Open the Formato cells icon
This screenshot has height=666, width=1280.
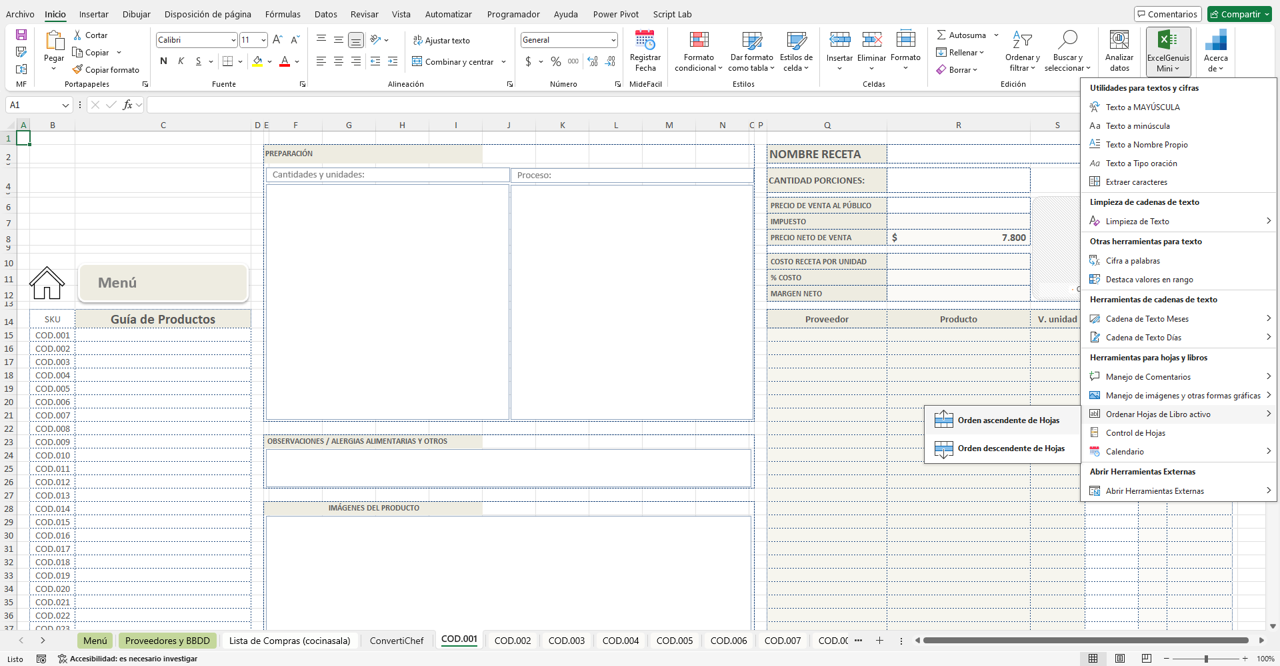[x=905, y=40]
